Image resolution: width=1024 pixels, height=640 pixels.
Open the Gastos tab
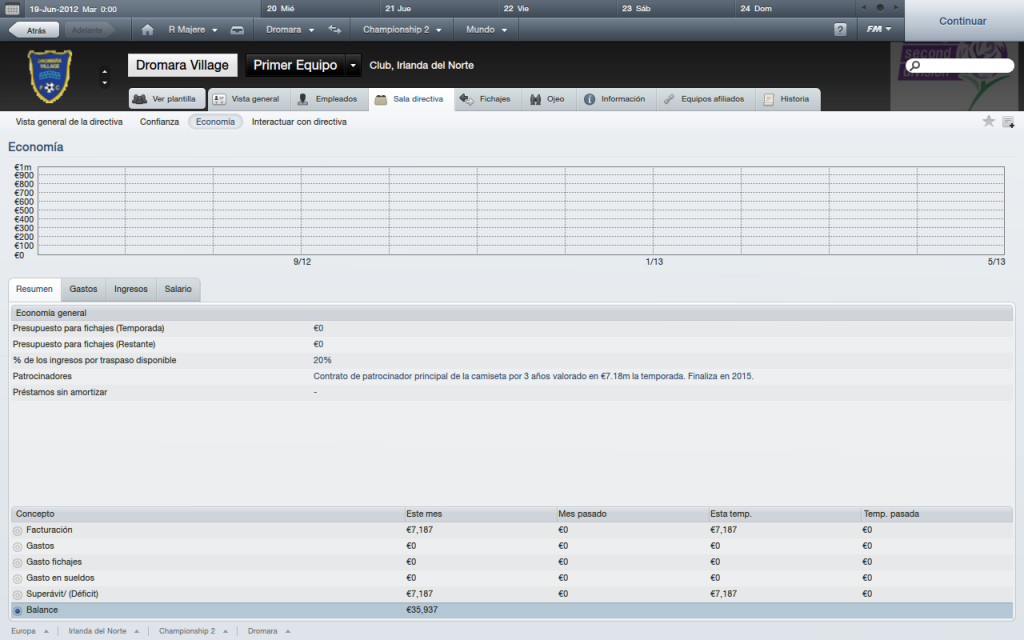coord(83,289)
